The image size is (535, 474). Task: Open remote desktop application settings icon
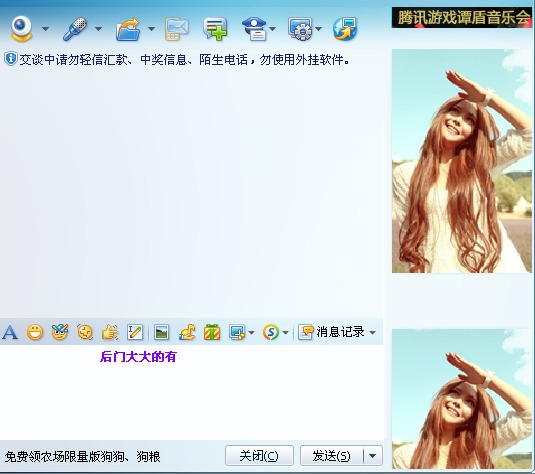[300, 29]
